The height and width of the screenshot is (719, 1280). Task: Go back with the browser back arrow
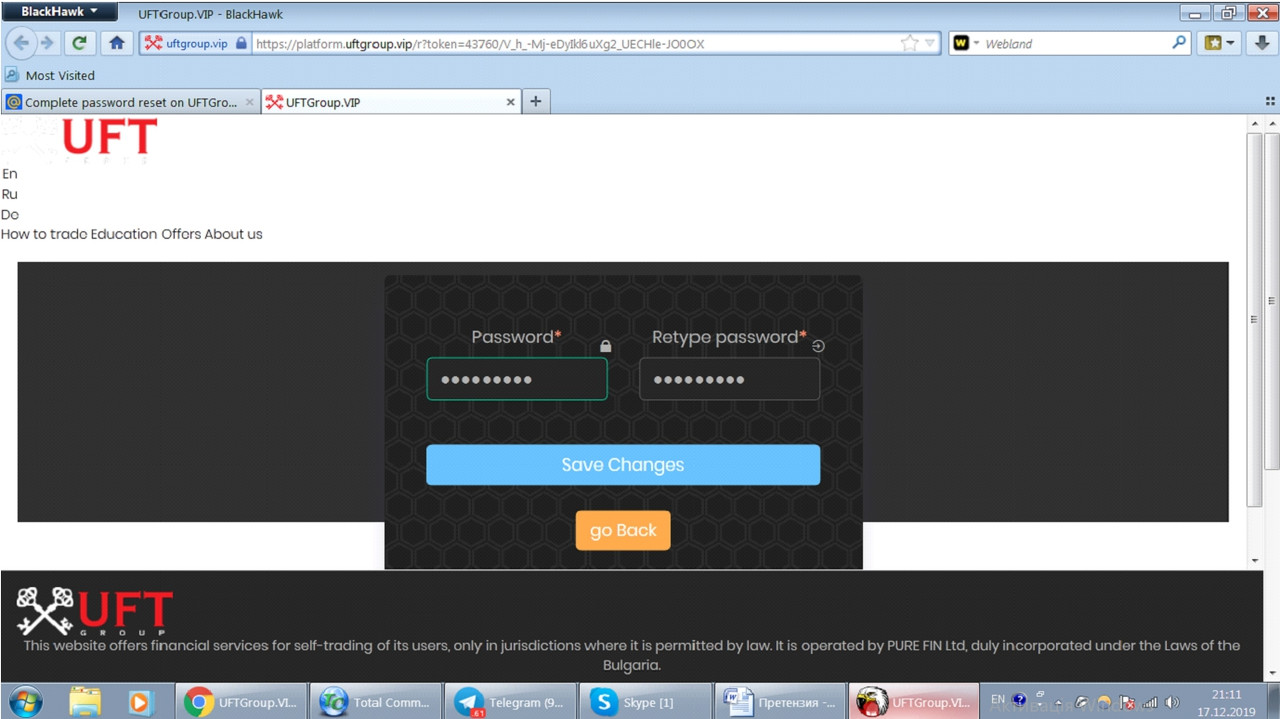point(22,43)
